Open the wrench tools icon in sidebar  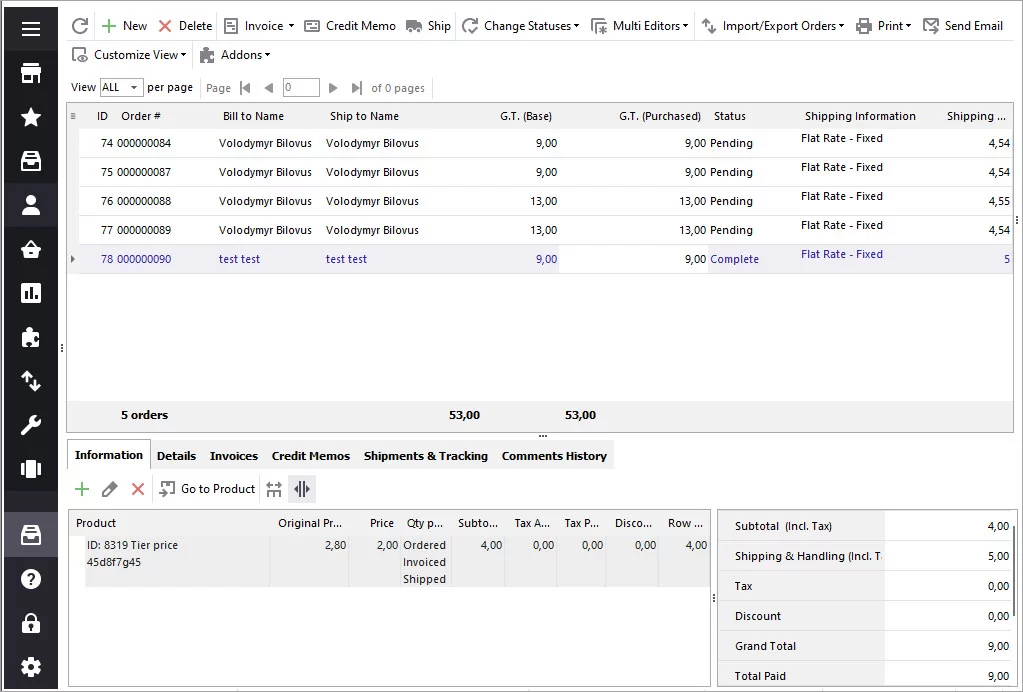coord(31,425)
